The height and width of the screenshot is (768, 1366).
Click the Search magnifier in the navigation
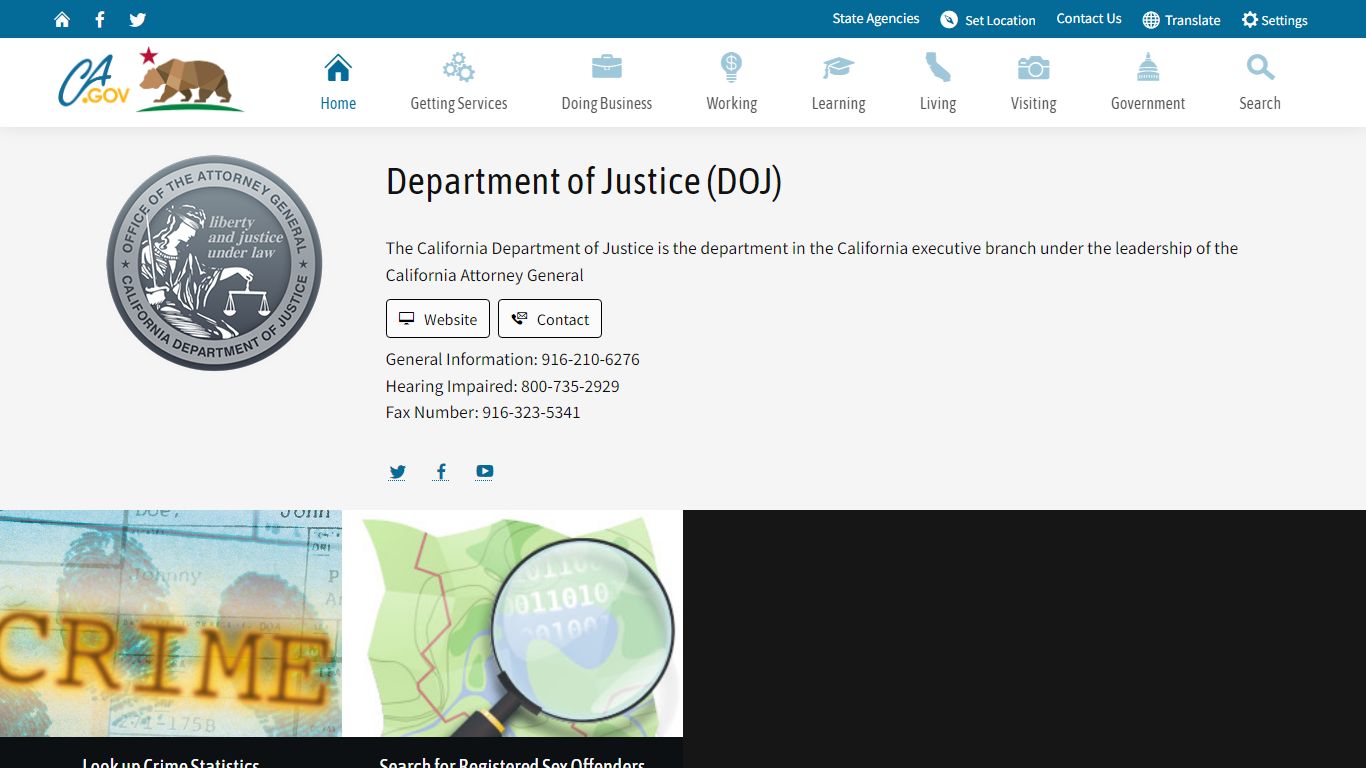click(1260, 83)
